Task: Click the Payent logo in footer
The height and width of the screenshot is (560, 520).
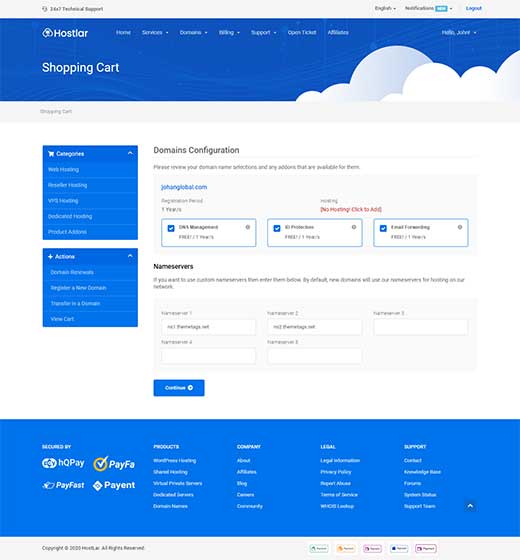Action: 114,485
